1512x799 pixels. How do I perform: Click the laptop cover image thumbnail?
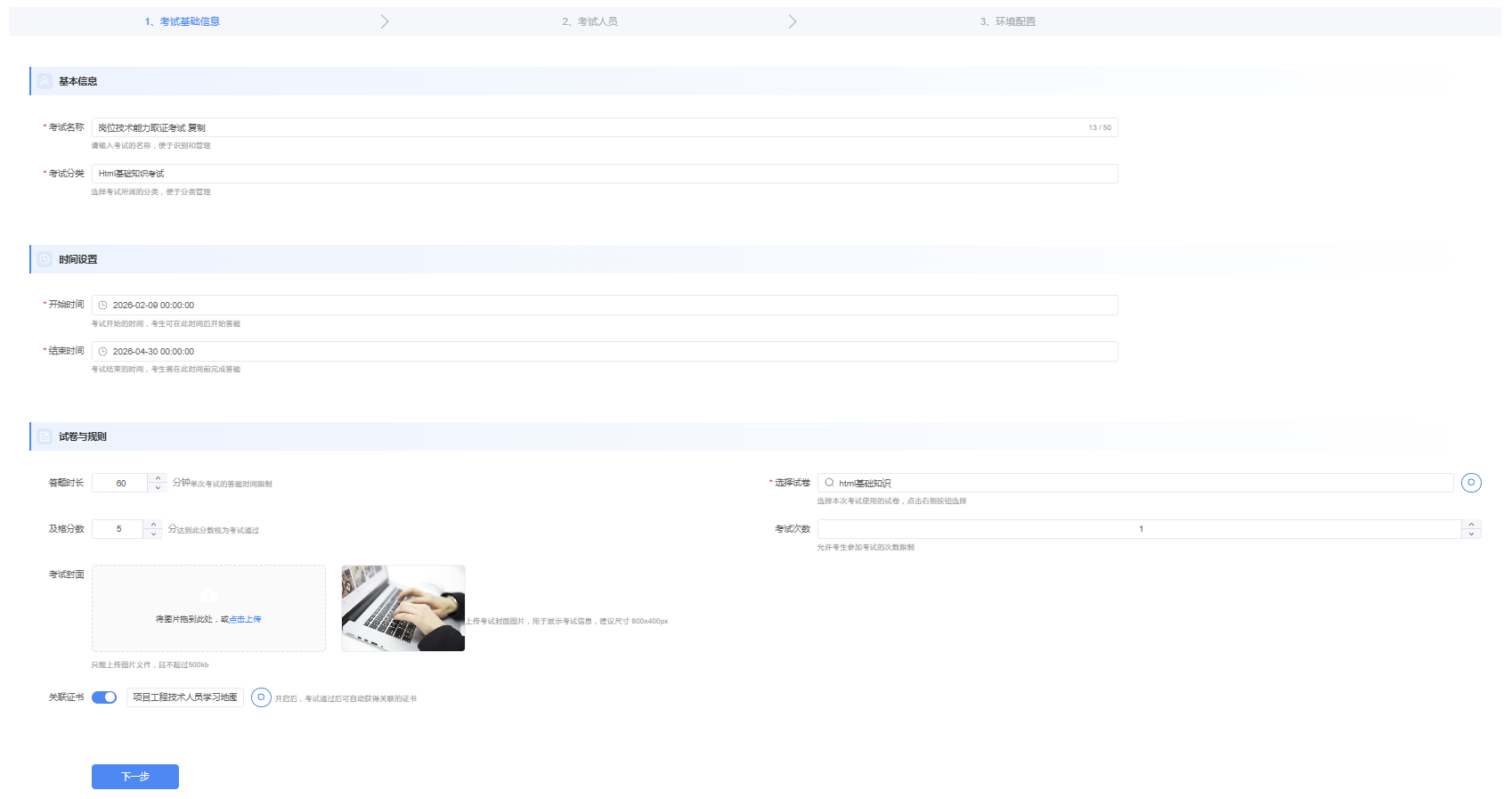[x=402, y=608]
